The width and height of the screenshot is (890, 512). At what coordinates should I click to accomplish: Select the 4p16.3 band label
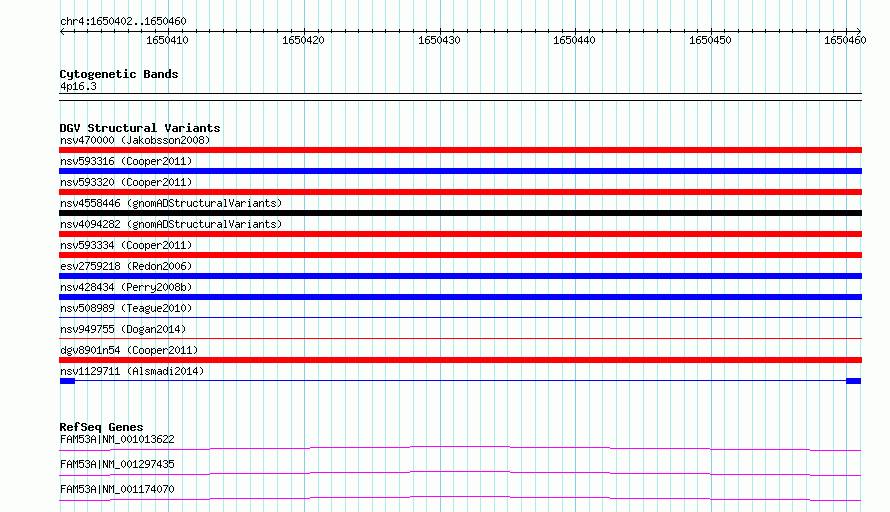(78, 86)
